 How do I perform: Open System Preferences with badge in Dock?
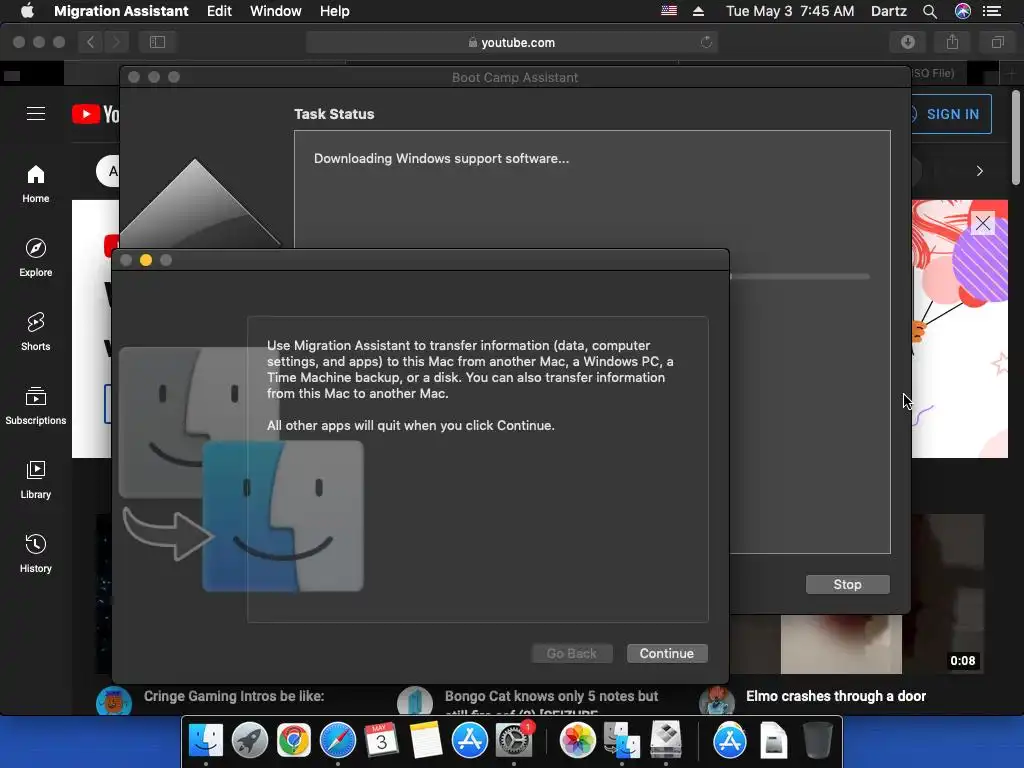514,740
